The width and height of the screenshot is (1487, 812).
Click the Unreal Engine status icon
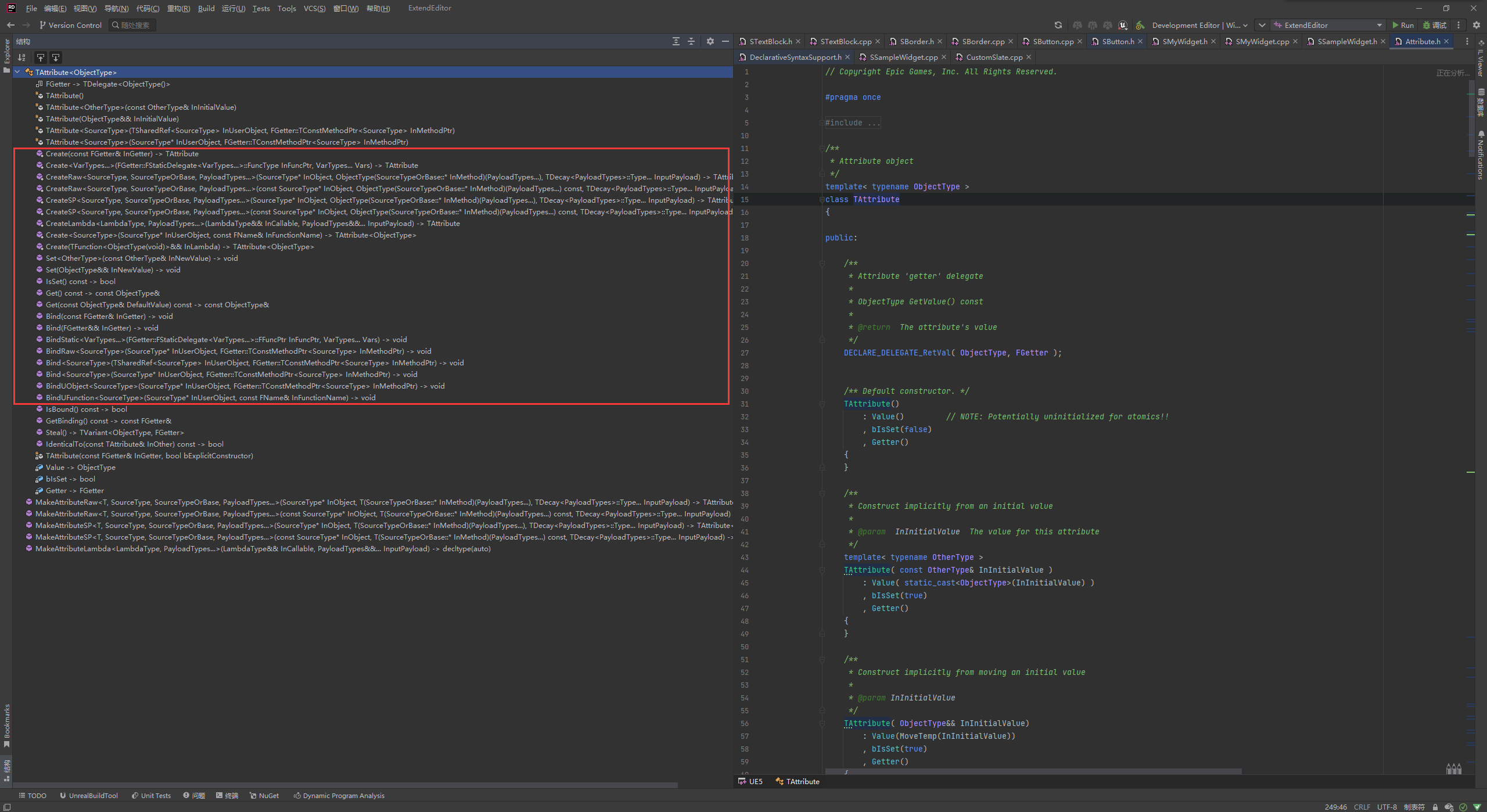1123,25
